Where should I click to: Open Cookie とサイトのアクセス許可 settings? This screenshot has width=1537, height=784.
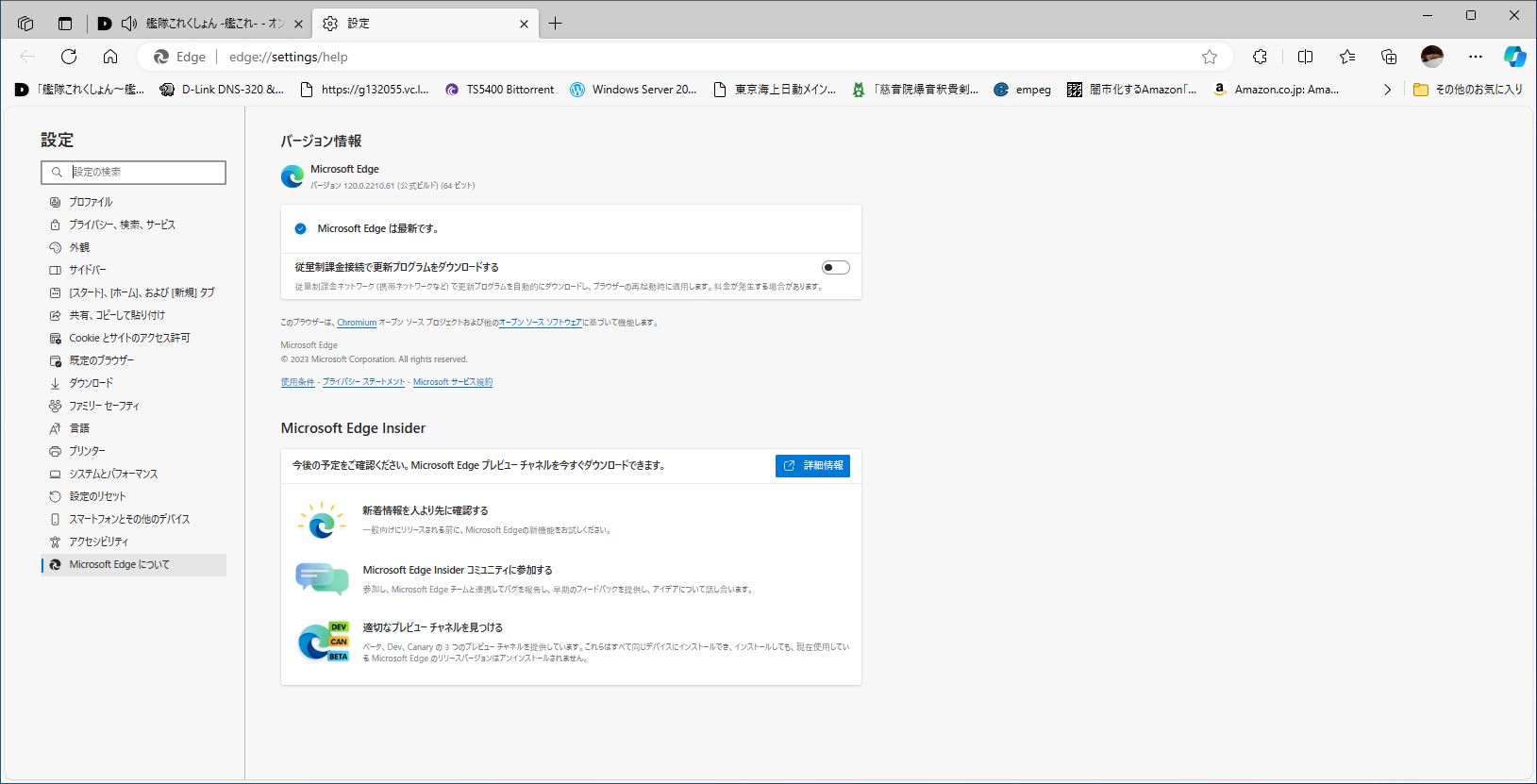click(133, 338)
